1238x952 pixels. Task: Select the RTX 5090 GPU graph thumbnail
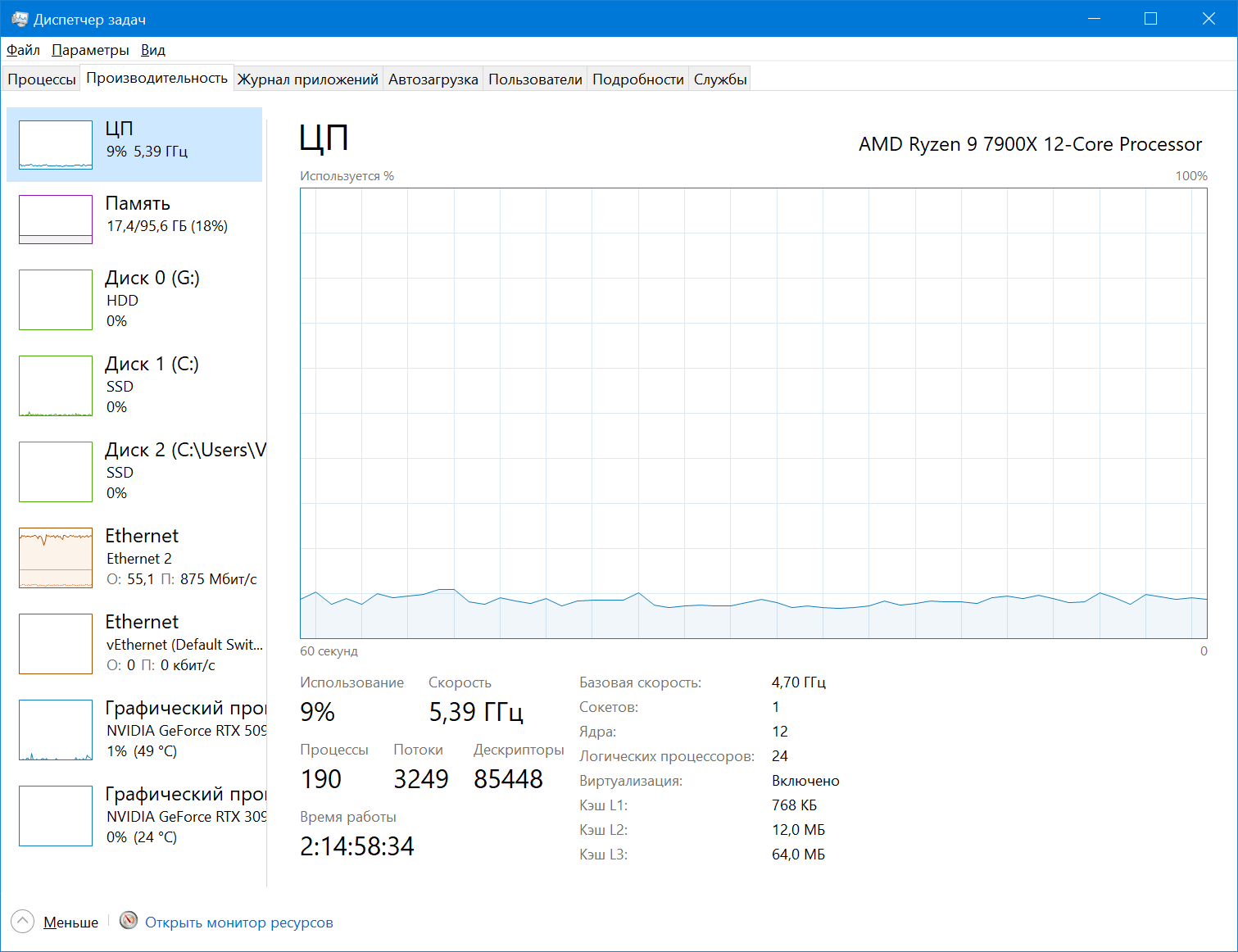56,730
